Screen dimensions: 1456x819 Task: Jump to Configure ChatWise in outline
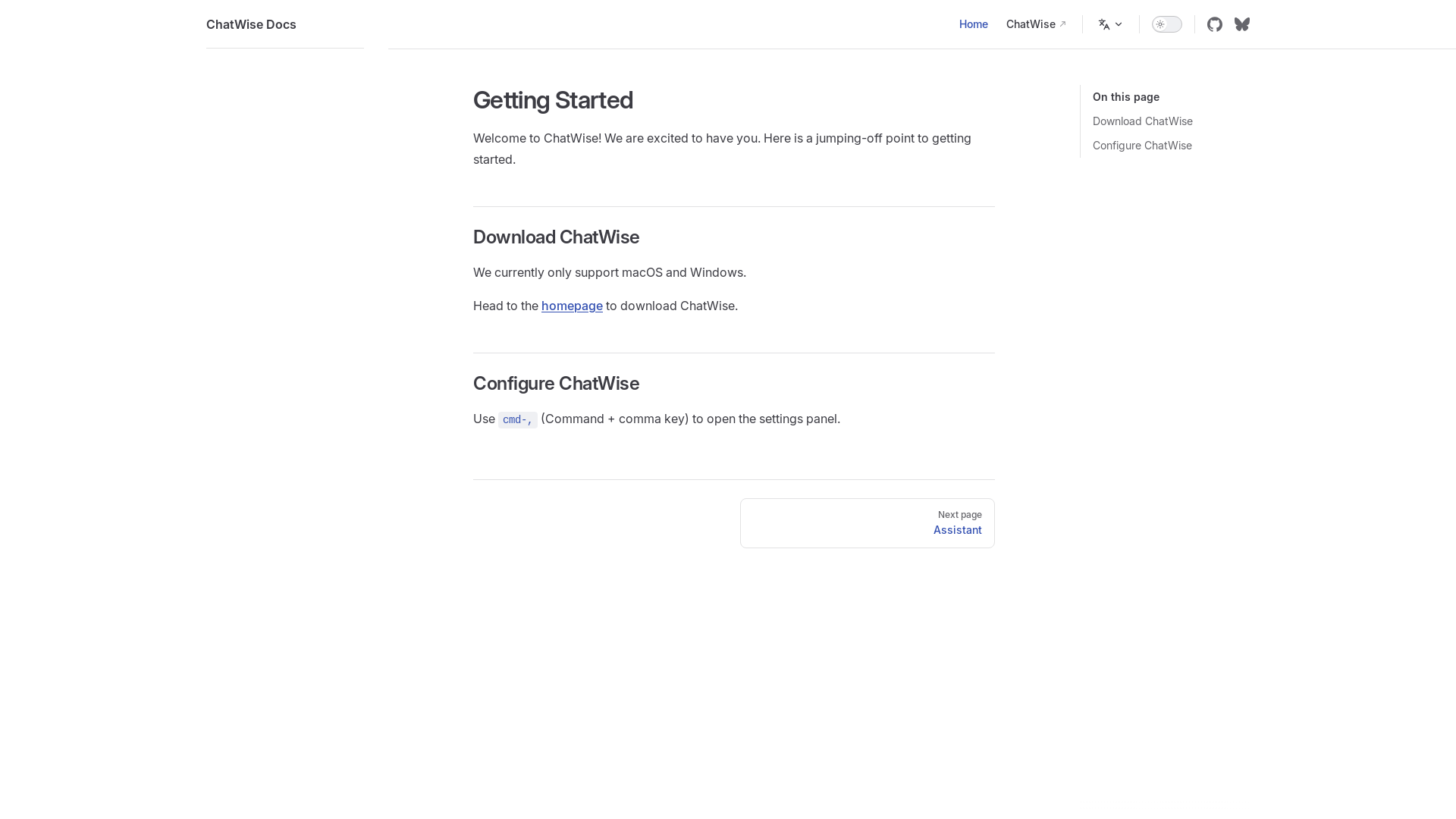[1142, 146]
